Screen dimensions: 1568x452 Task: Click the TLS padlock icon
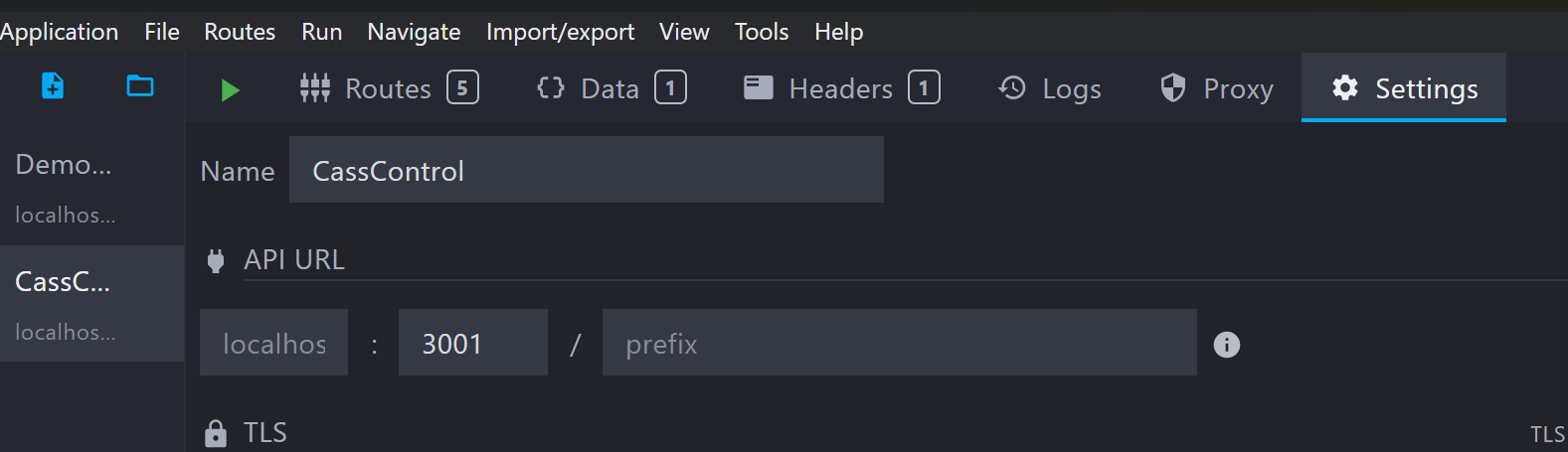[x=216, y=433]
